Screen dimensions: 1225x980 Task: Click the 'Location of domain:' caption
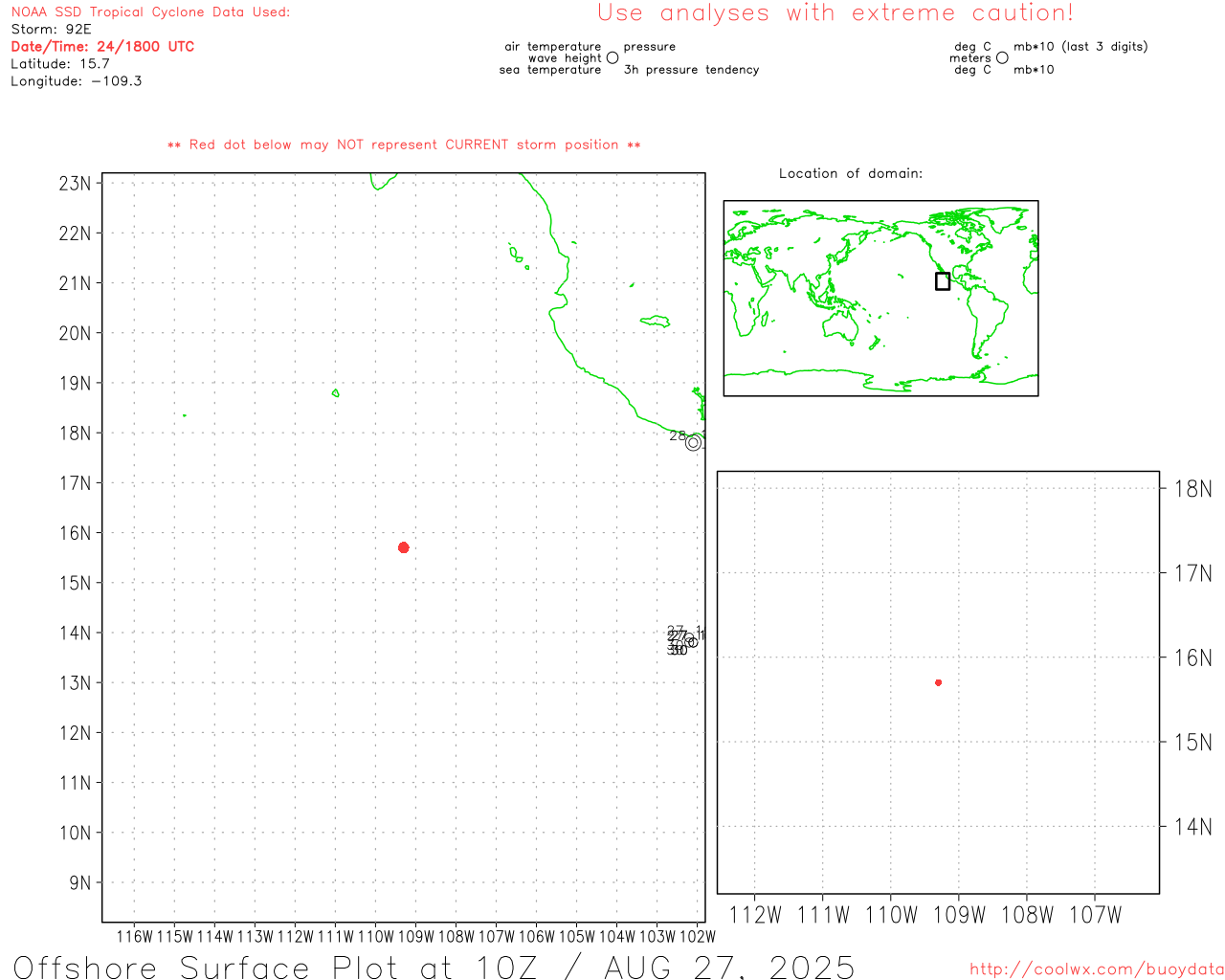[x=851, y=173]
